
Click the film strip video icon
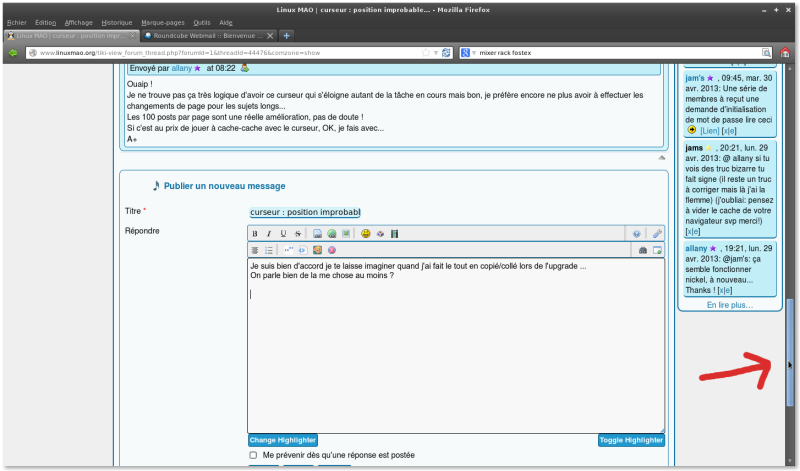[394, 234]
